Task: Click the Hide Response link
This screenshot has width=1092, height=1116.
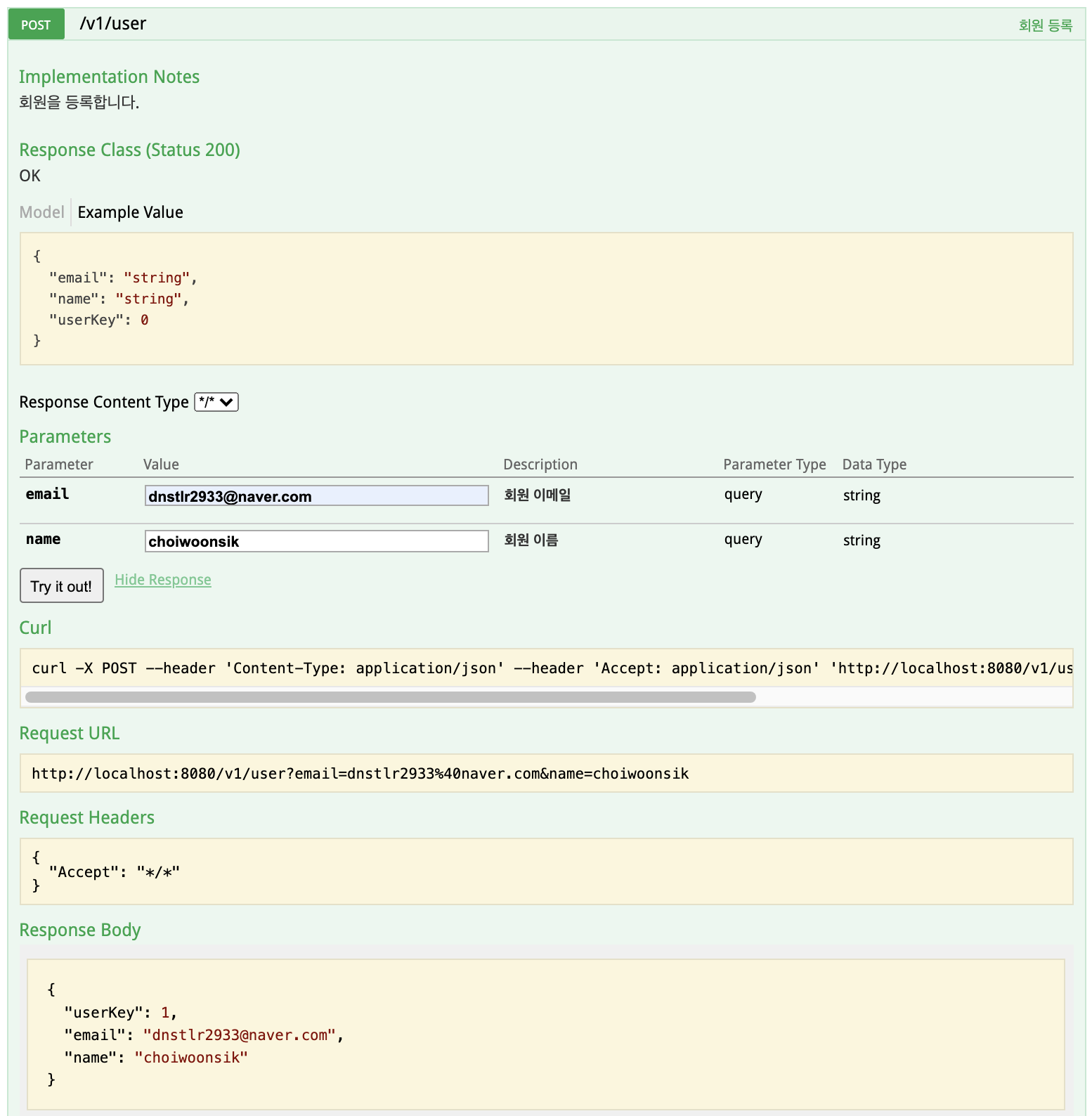Action: (x=163, y=580)
